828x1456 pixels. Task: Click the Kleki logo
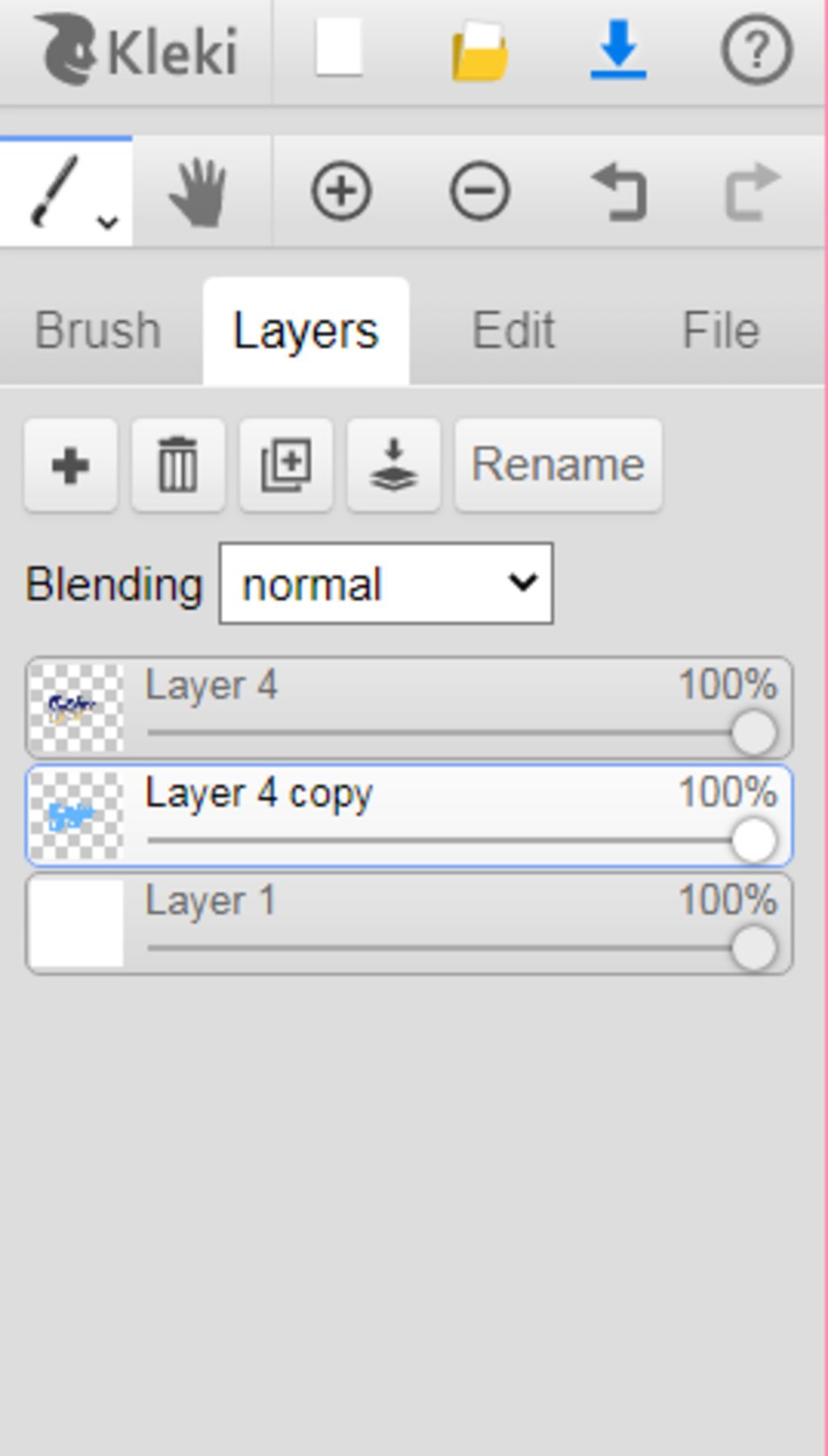136,50
